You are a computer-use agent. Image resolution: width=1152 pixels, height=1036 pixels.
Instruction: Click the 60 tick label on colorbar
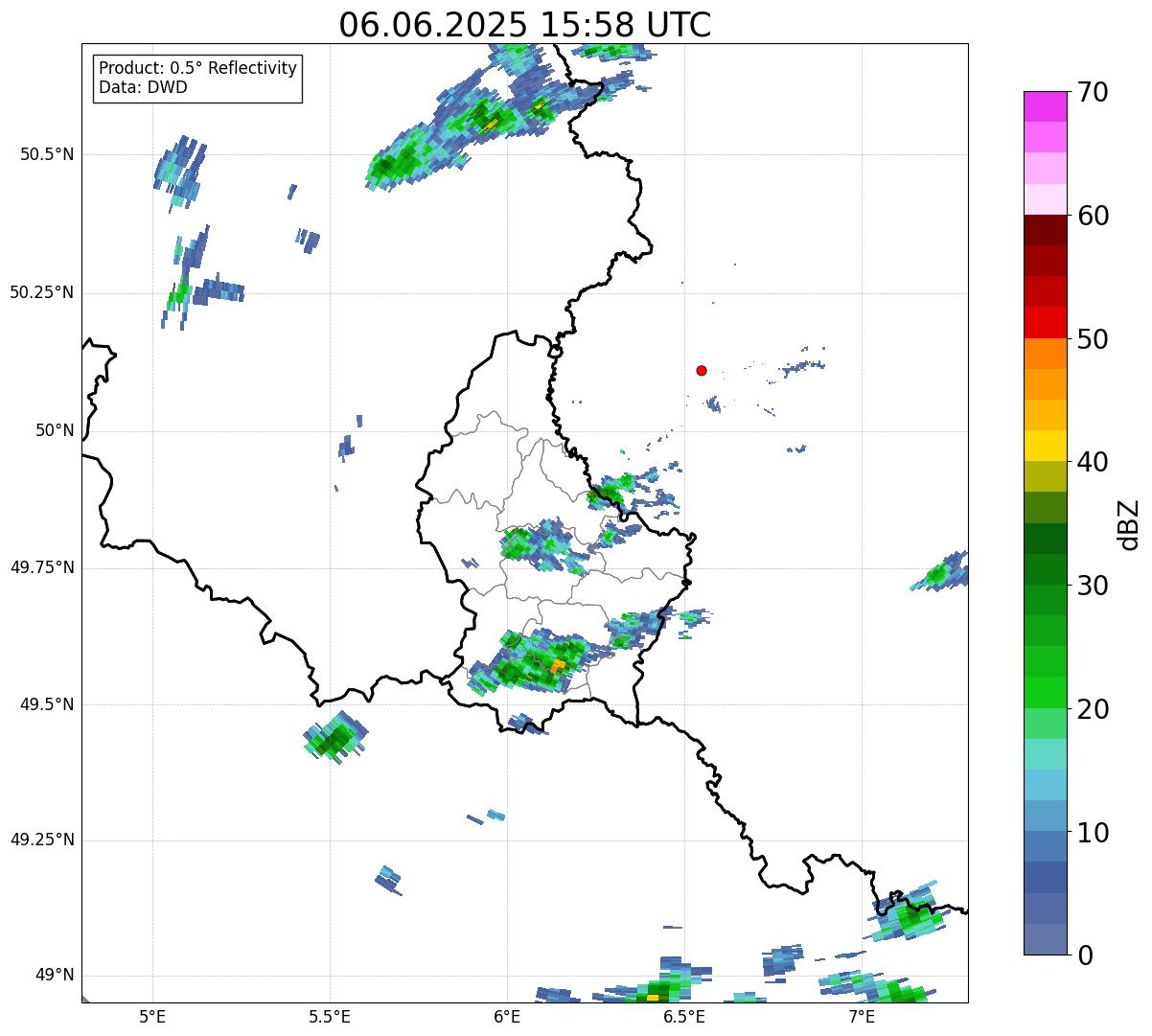click(1093, 216)
